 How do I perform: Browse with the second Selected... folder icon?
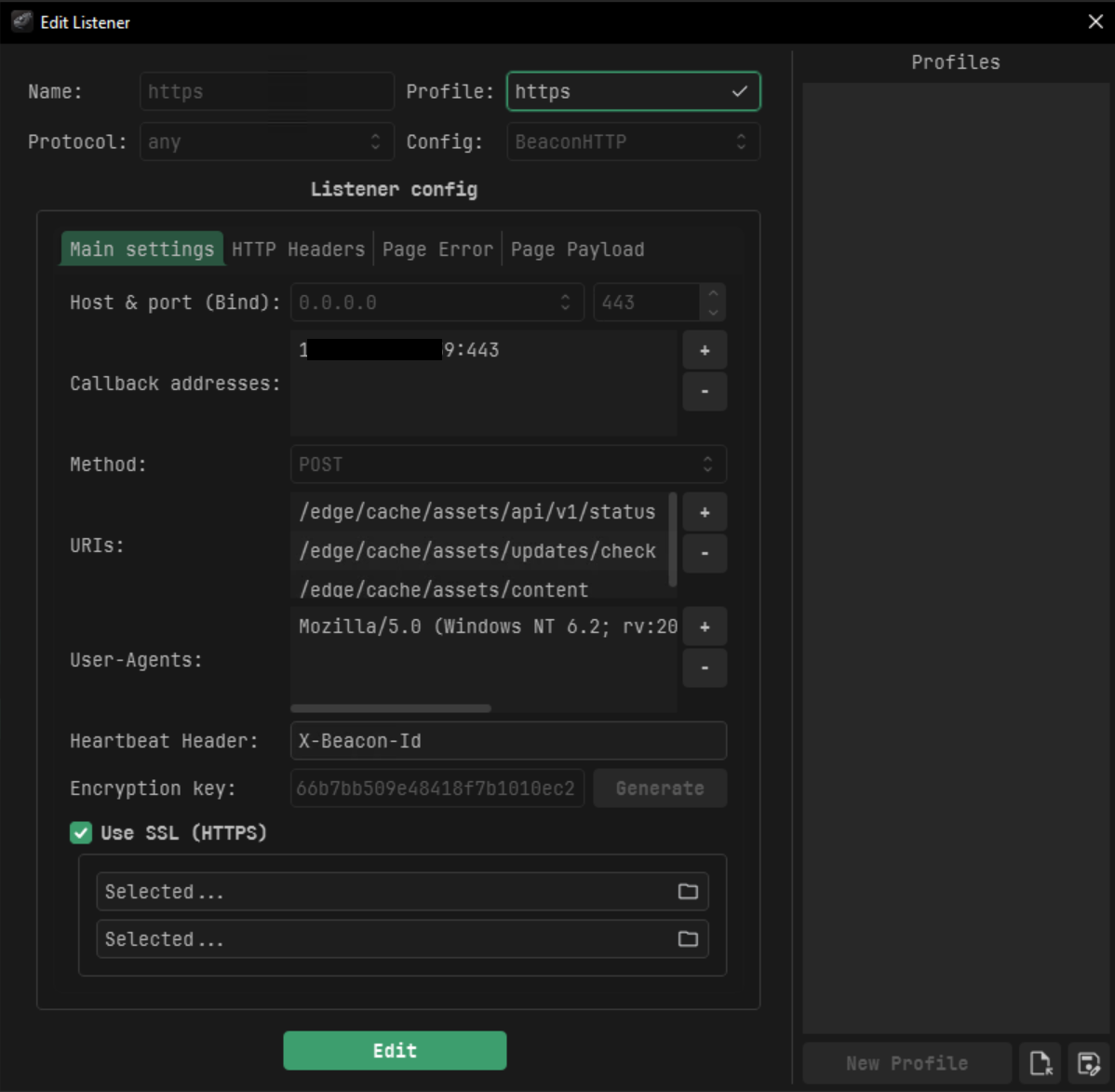[x=688, y=939]
